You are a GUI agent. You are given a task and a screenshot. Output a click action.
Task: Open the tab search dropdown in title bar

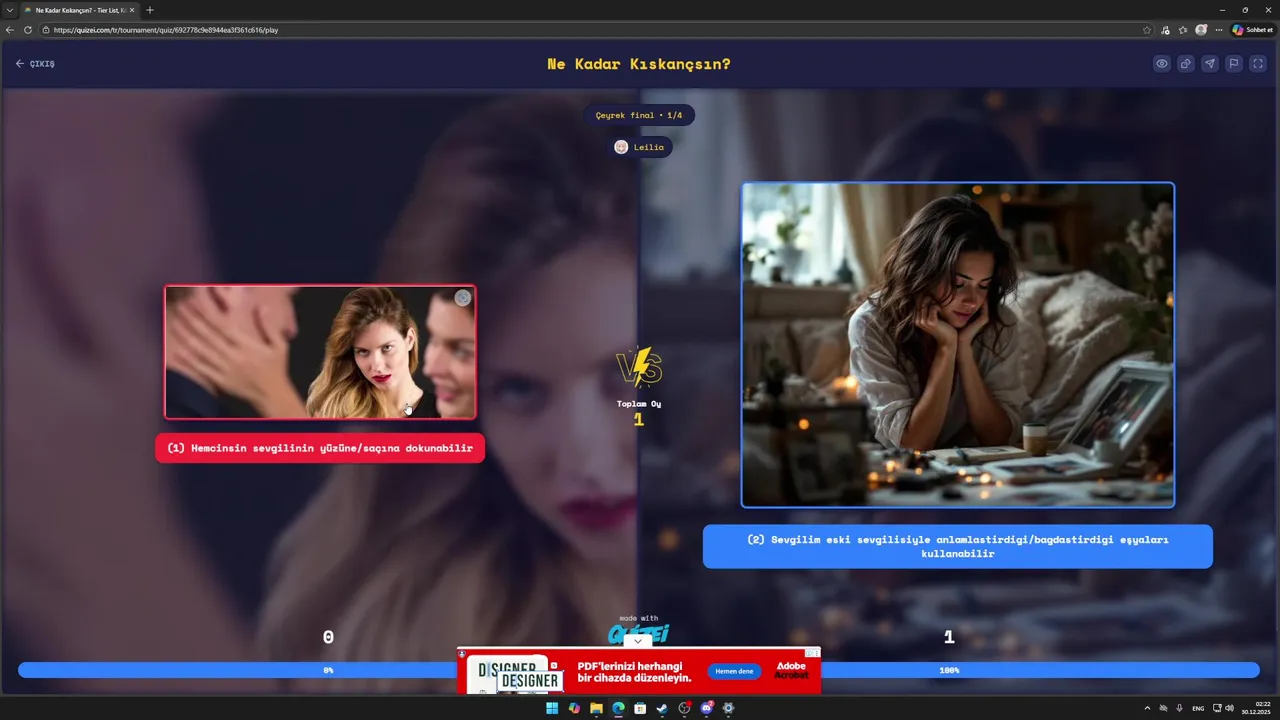pyautogui.click(x=9, y=10)
